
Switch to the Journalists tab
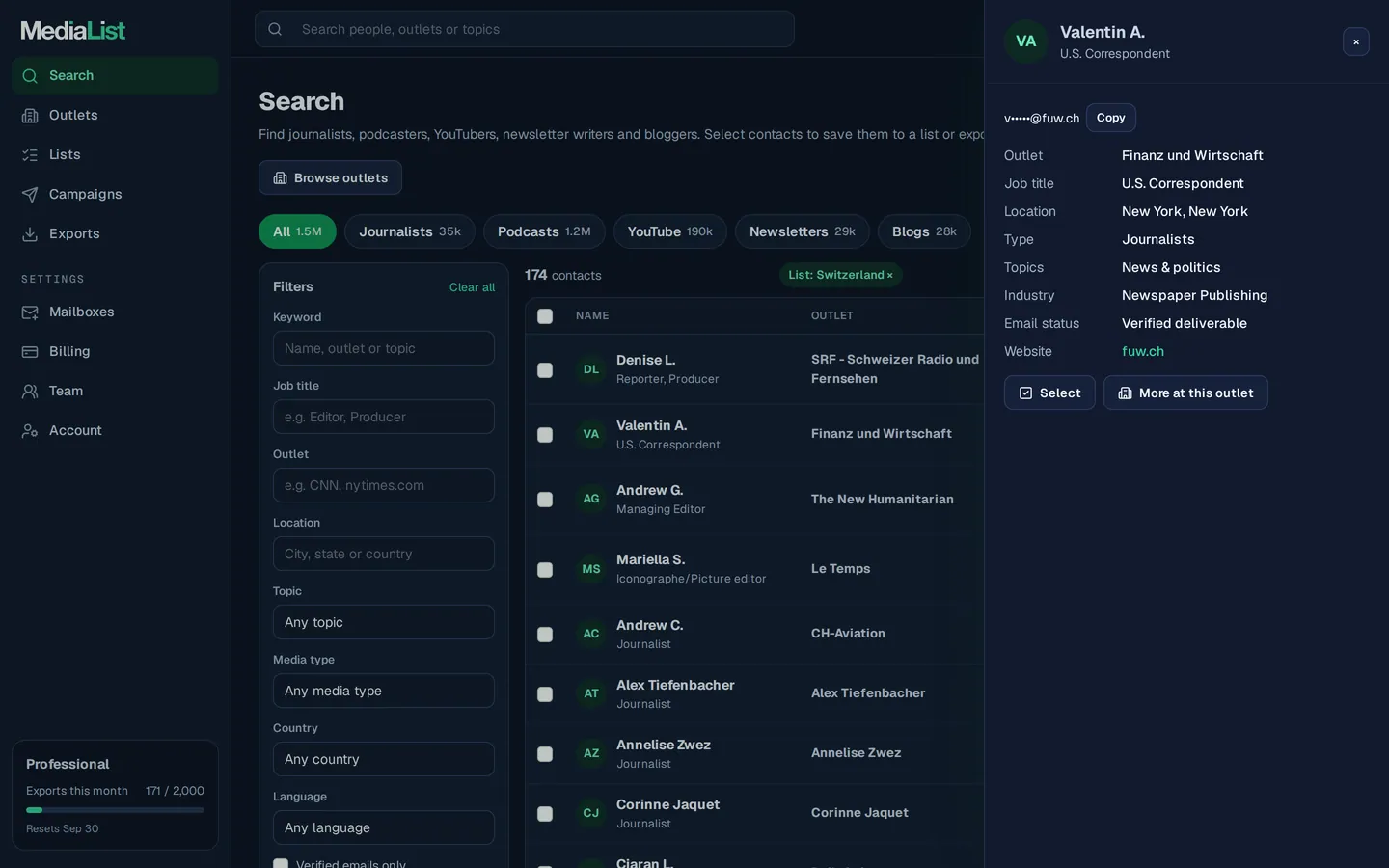[410, 231]
